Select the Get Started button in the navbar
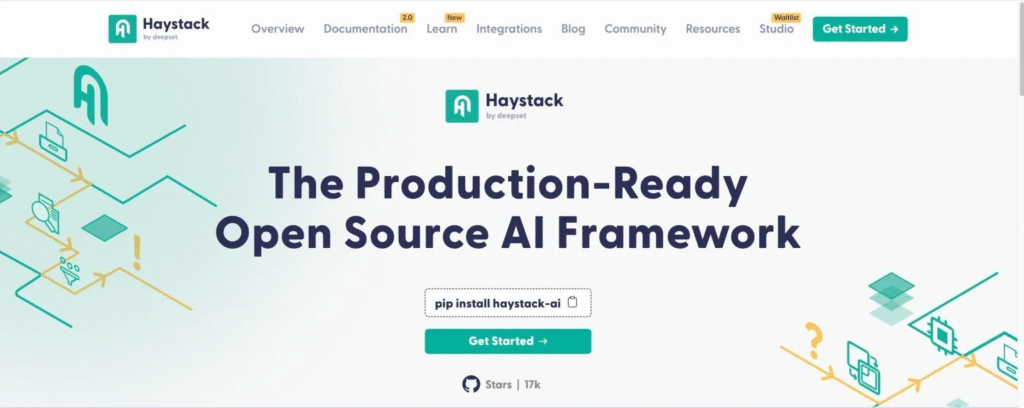This screenshot has height=408, width=1024. click(x=860, y=29)
